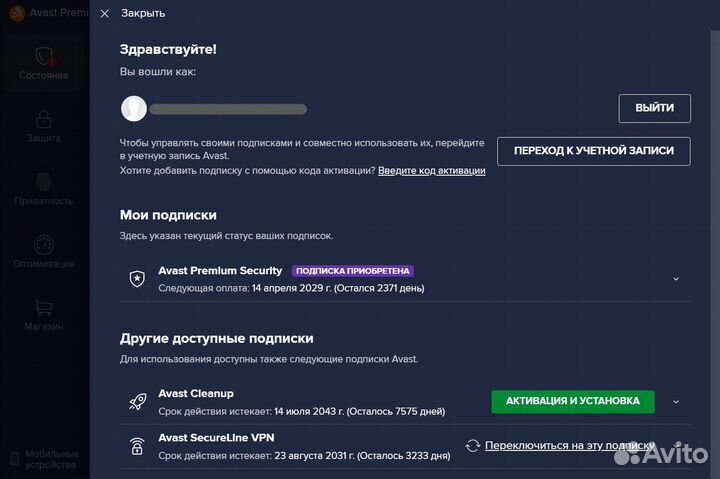The width and height of the screenshot is (720, 479).
Task: Open Магазин section in the sidebar
Action: tap(44, 315)
